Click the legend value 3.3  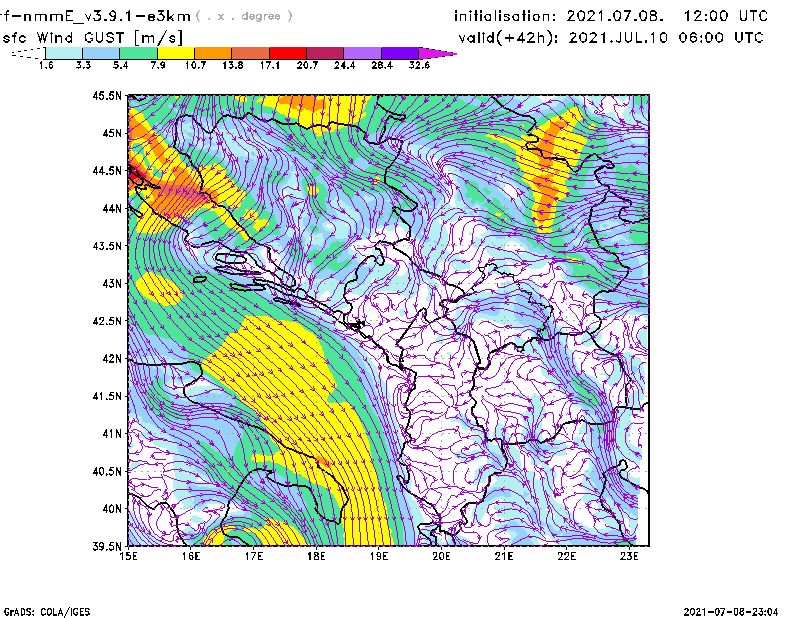83,65
